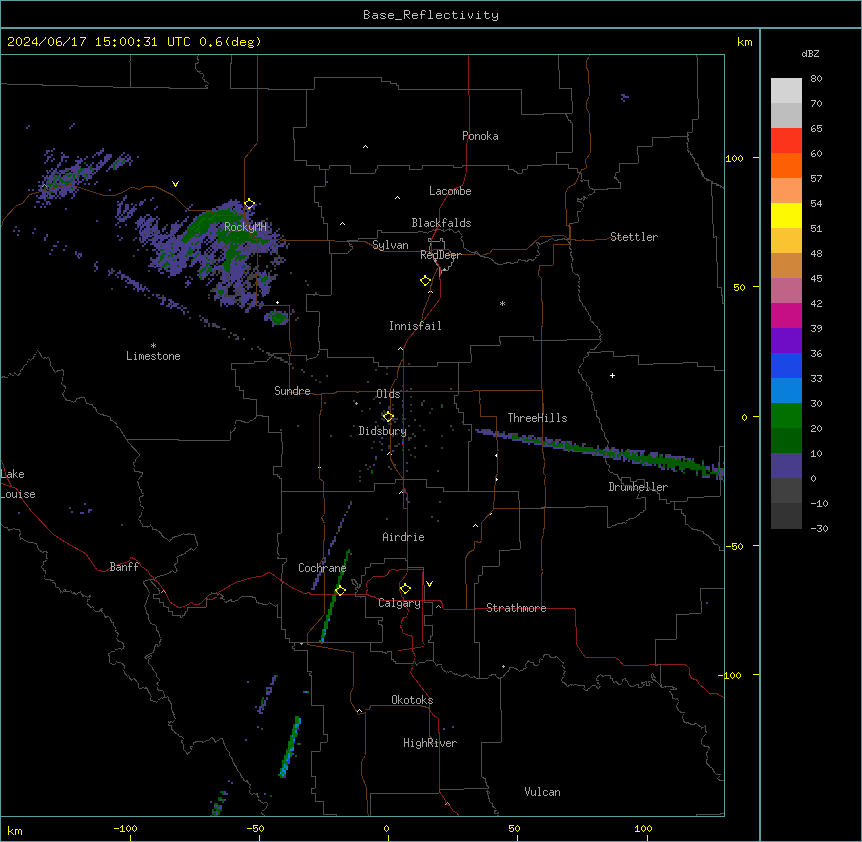Click the RedDeer city label
The image size is (862, 842).
click(440, 255)
